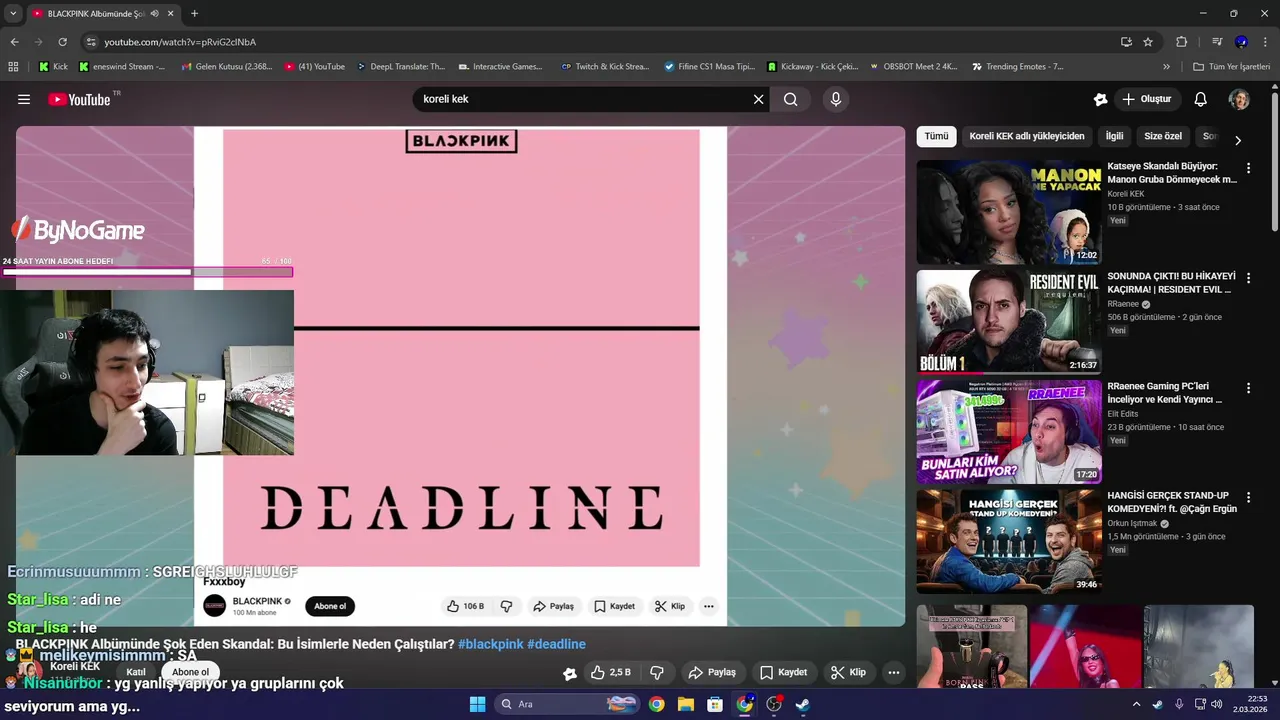Open the 'Katseye Skandalı Büyüyor' title link
The height and width of the screenshot is (720, 1280).
1172,173
